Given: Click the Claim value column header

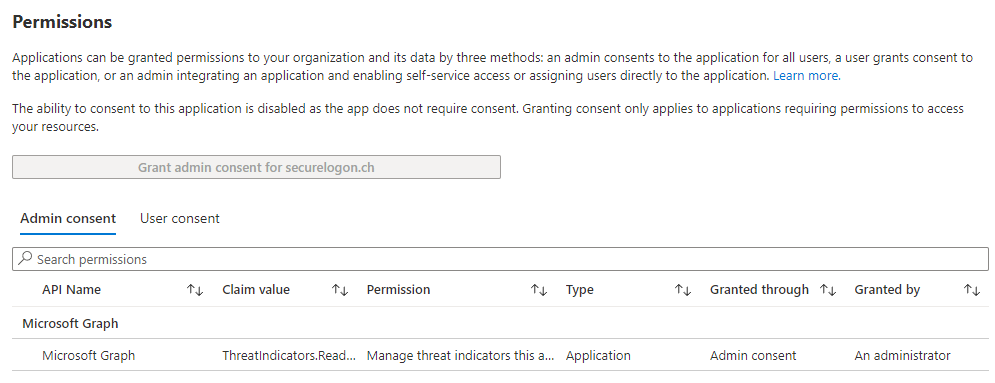Looking at the screenshot, I should coord(256,290).
